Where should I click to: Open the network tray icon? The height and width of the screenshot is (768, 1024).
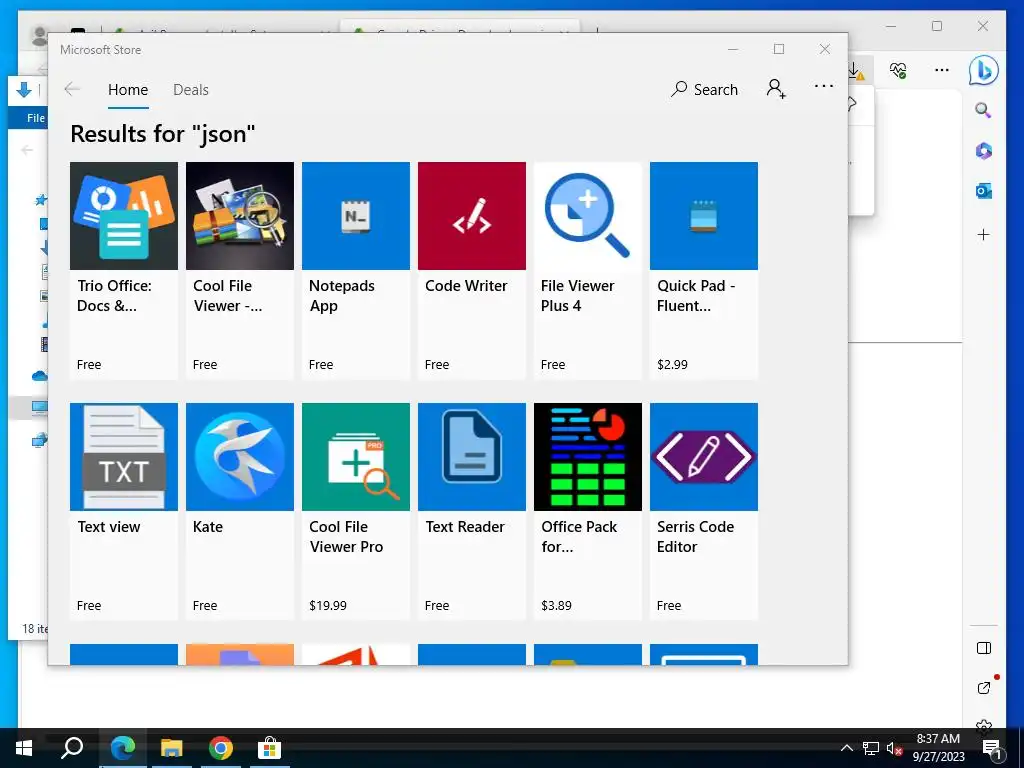pyautogui.click(x=871, y=748)
